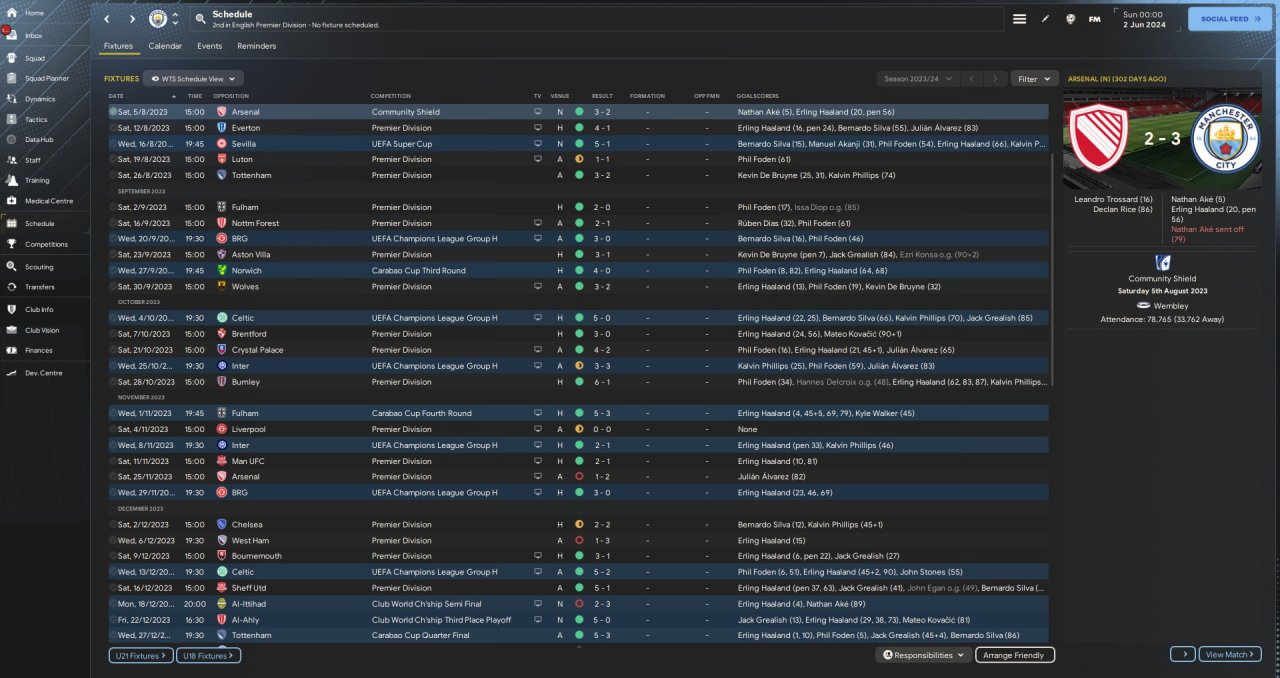
Task: Open the Scouting section
Action: pos(38,267)
